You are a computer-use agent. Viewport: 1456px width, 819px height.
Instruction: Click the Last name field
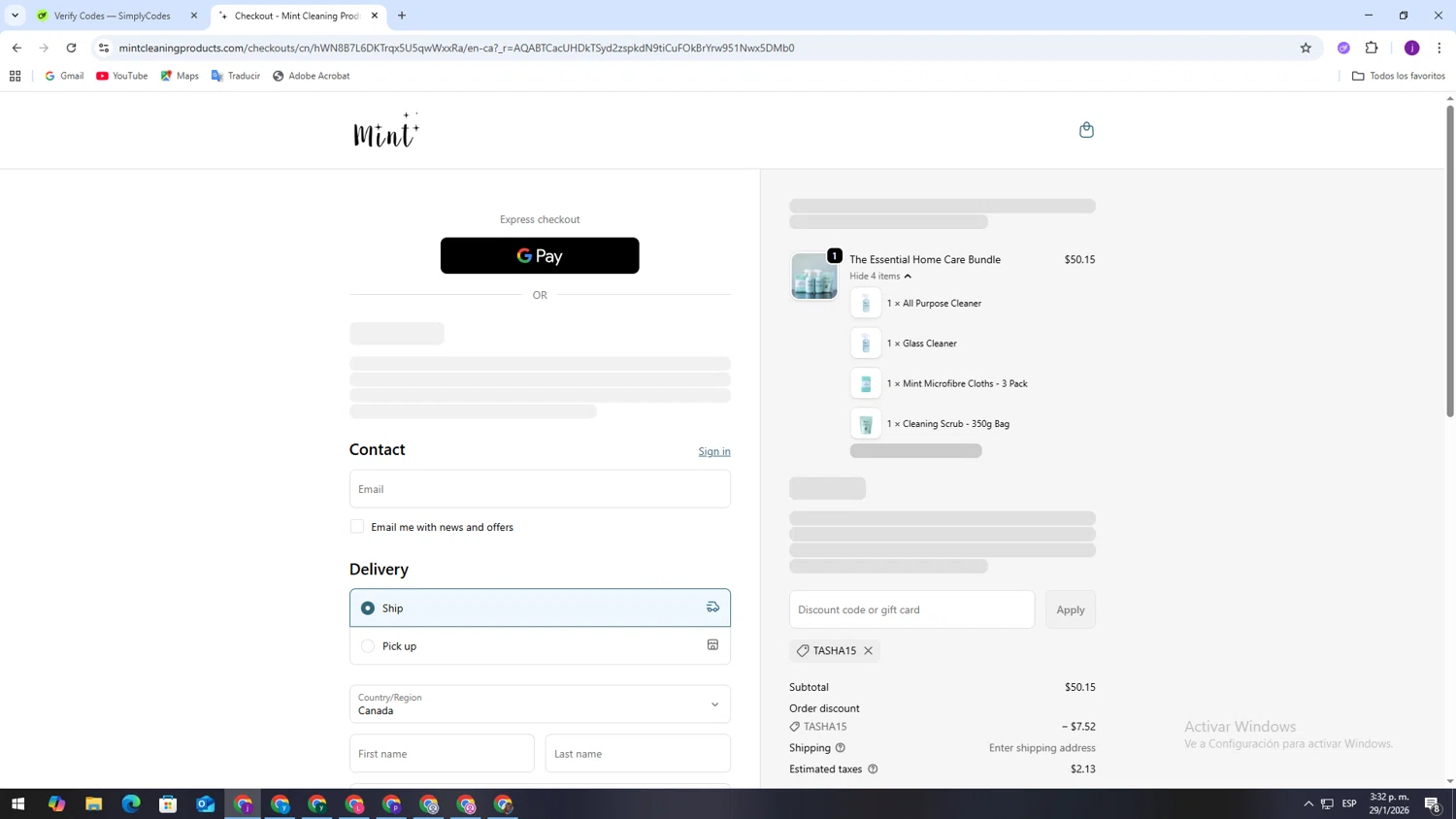click(x=638, y=754)
